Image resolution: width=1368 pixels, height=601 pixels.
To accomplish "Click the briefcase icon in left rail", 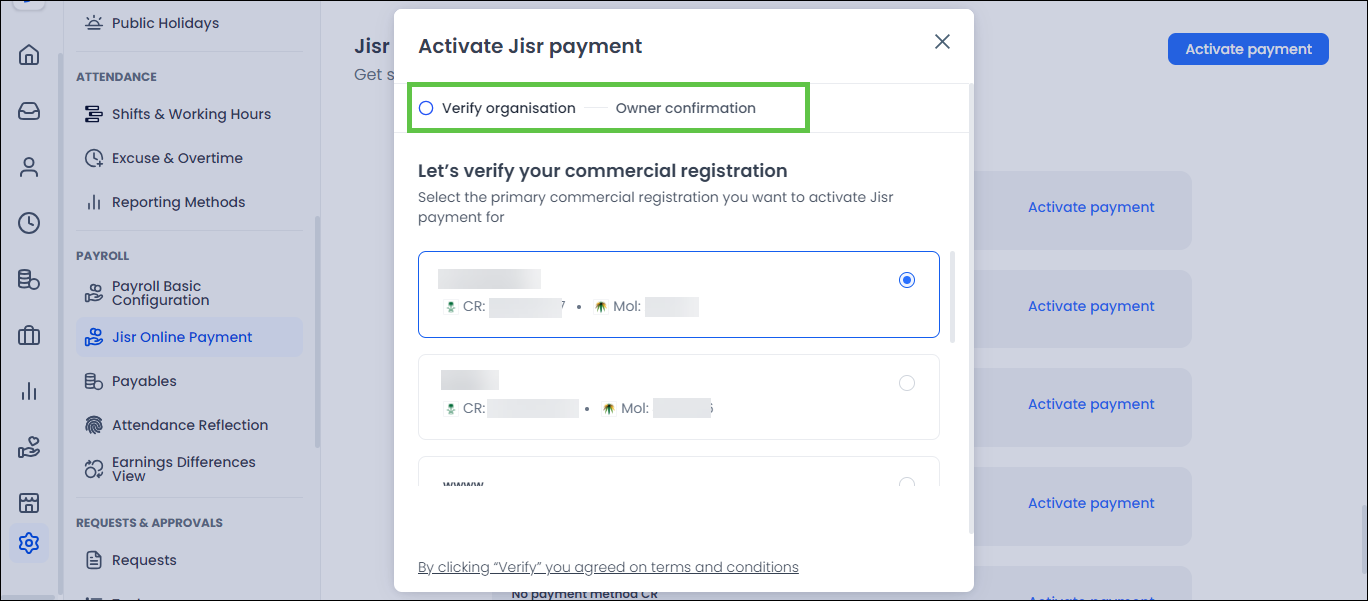I will tap(29, 335).
